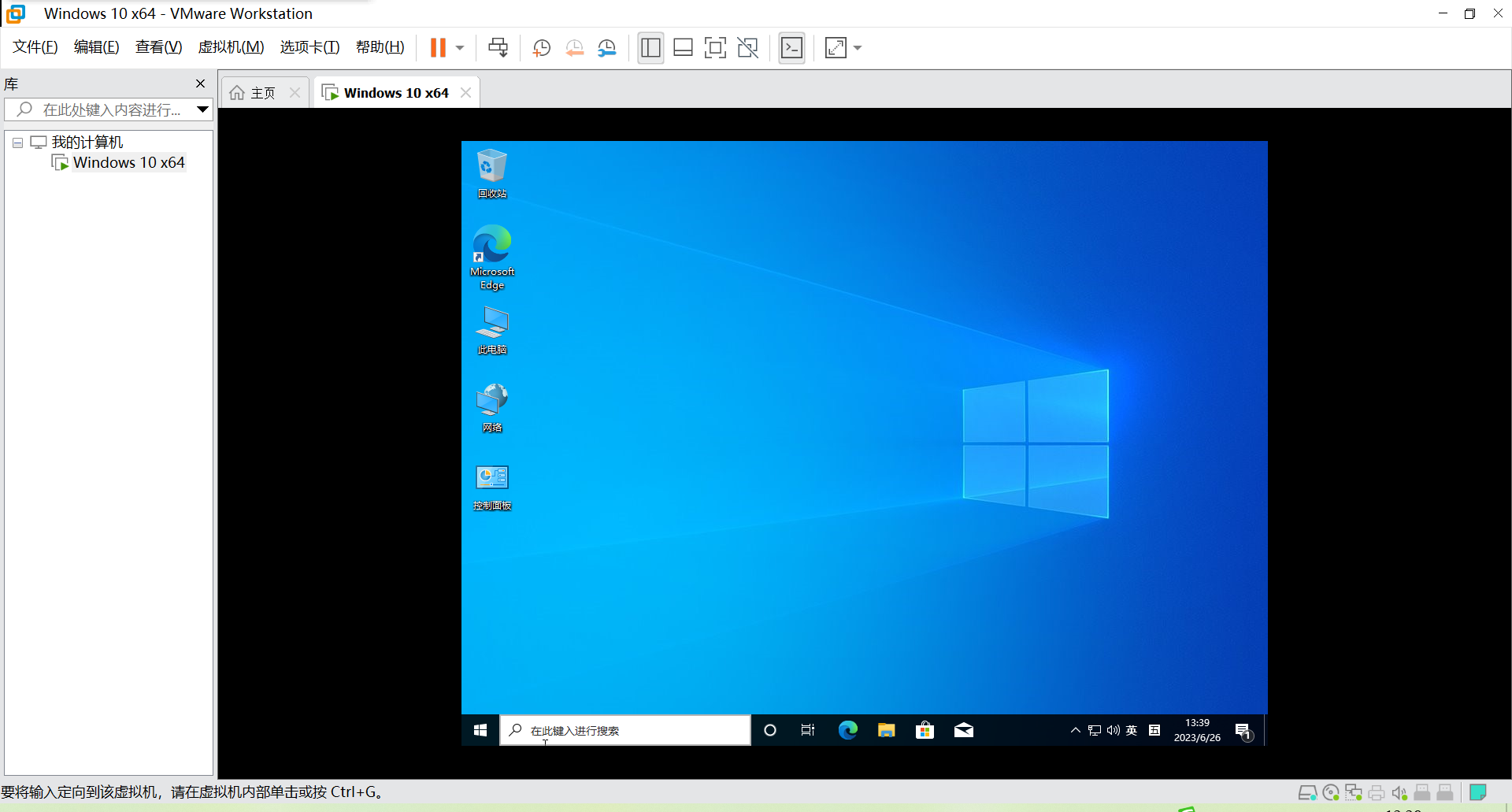Click the guest tray volume icon

click(1114, 730)
